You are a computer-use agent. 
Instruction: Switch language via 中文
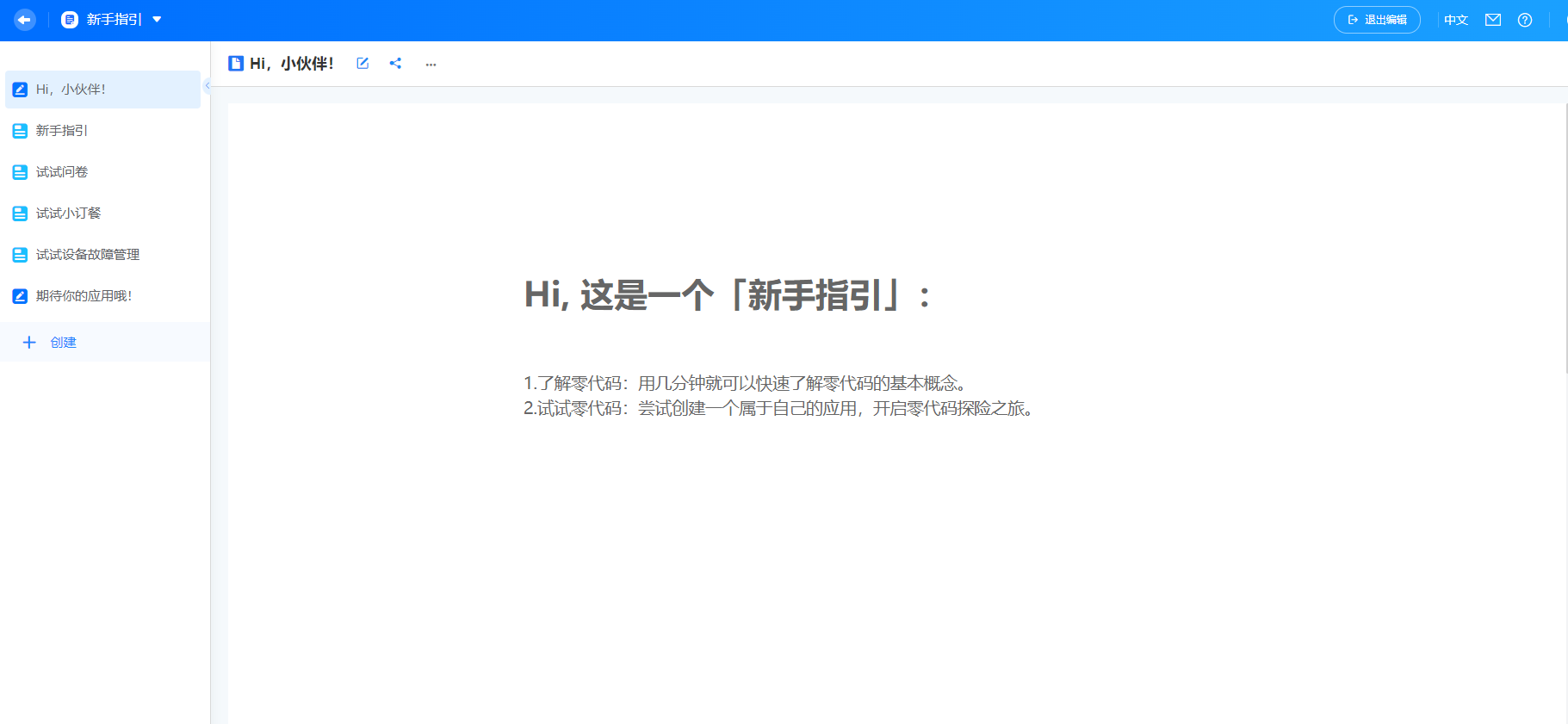1456,20
